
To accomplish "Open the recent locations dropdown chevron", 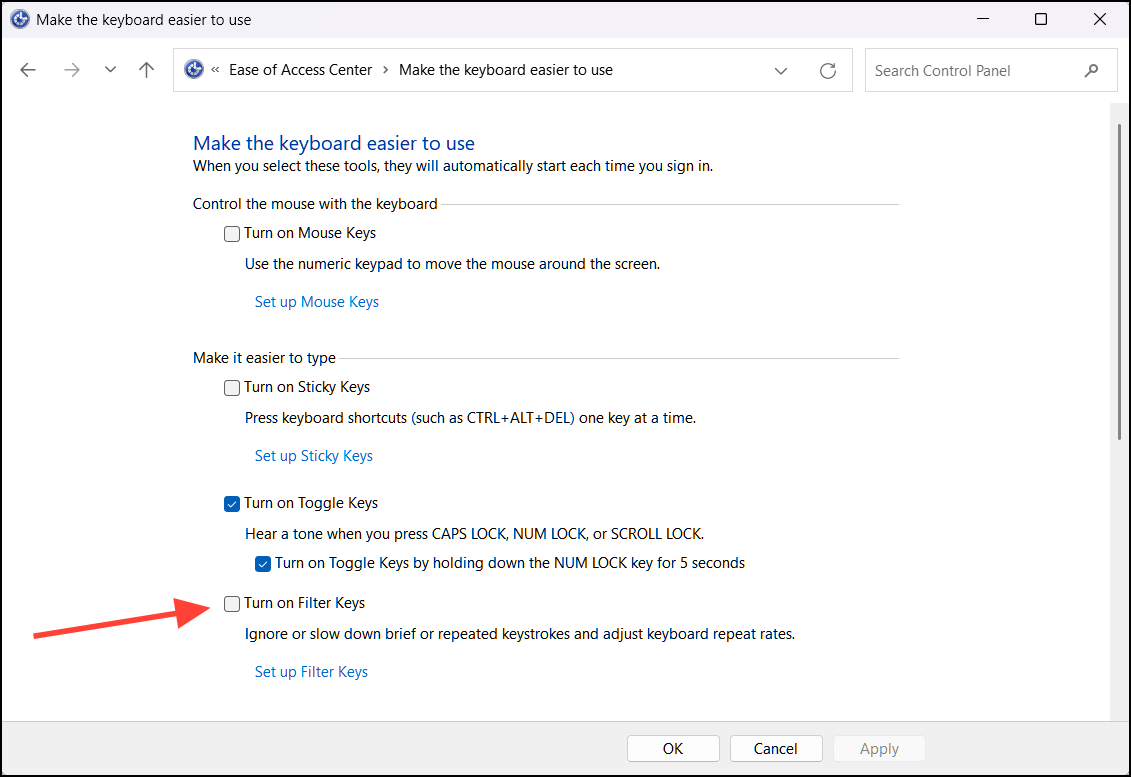I will (110, 69).
